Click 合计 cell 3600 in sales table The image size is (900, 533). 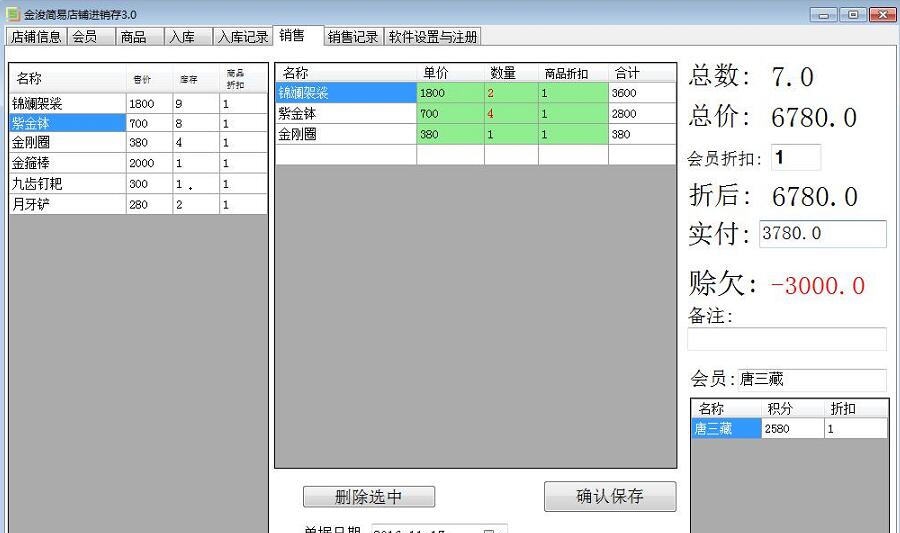642,93
